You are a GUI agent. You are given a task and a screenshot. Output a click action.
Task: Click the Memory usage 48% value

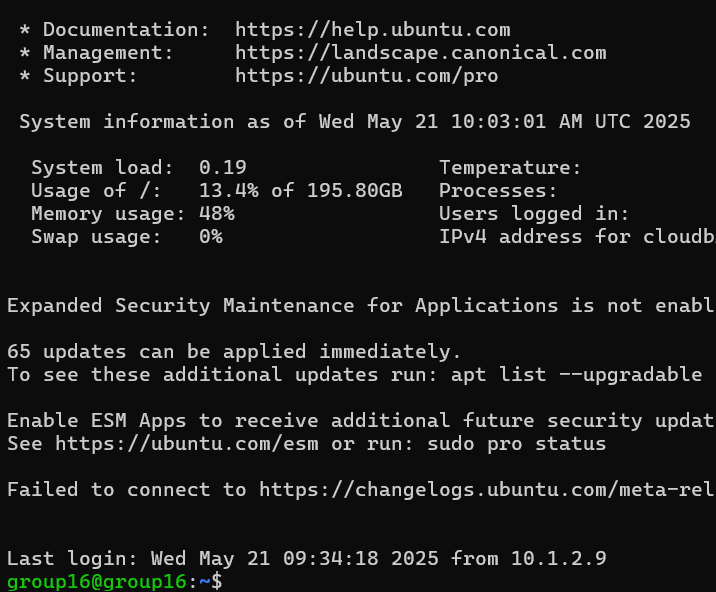click(217, 214)
